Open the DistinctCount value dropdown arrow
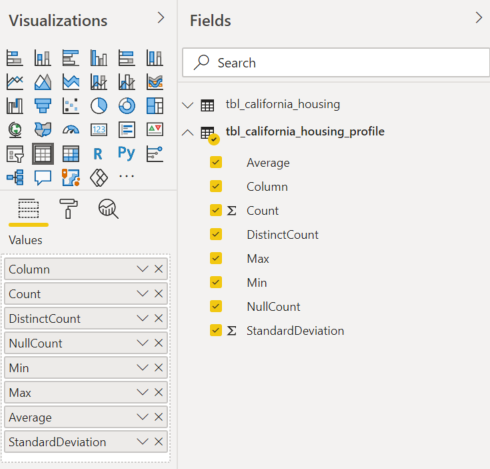 pyautogui.click(x=142, y=318)
